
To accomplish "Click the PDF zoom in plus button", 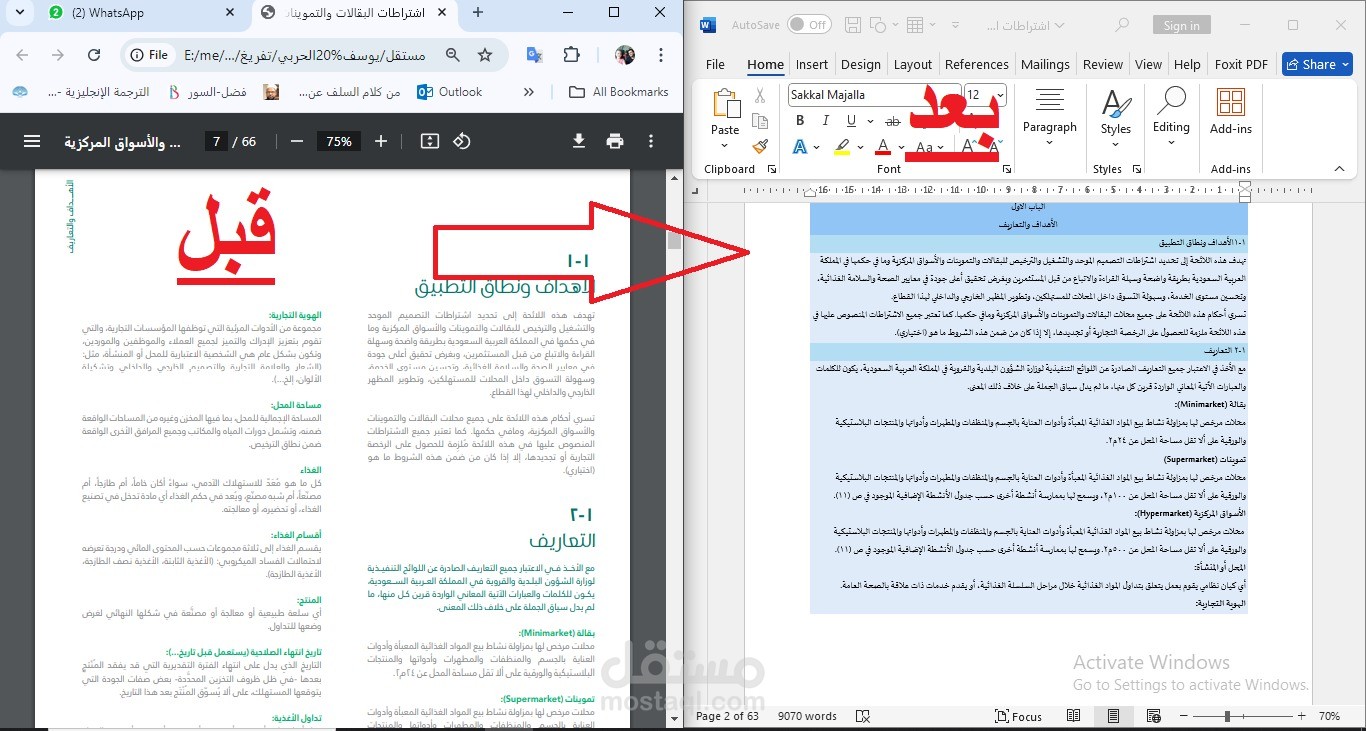I will point(380,141).
